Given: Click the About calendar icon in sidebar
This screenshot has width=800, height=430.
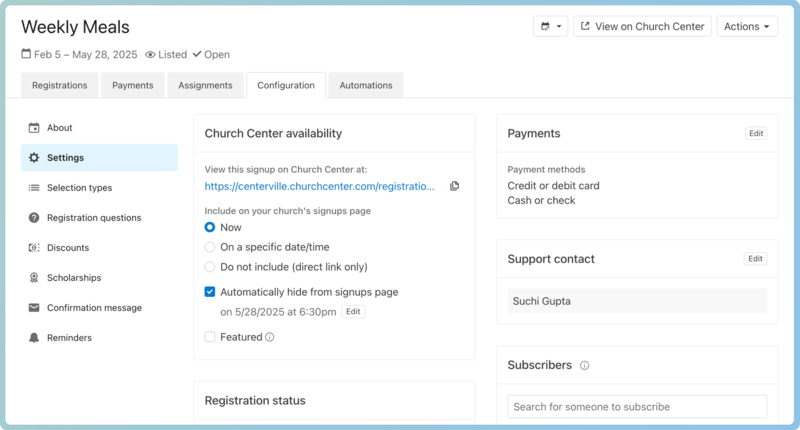Looking at the screenshot, I should 34,128.
